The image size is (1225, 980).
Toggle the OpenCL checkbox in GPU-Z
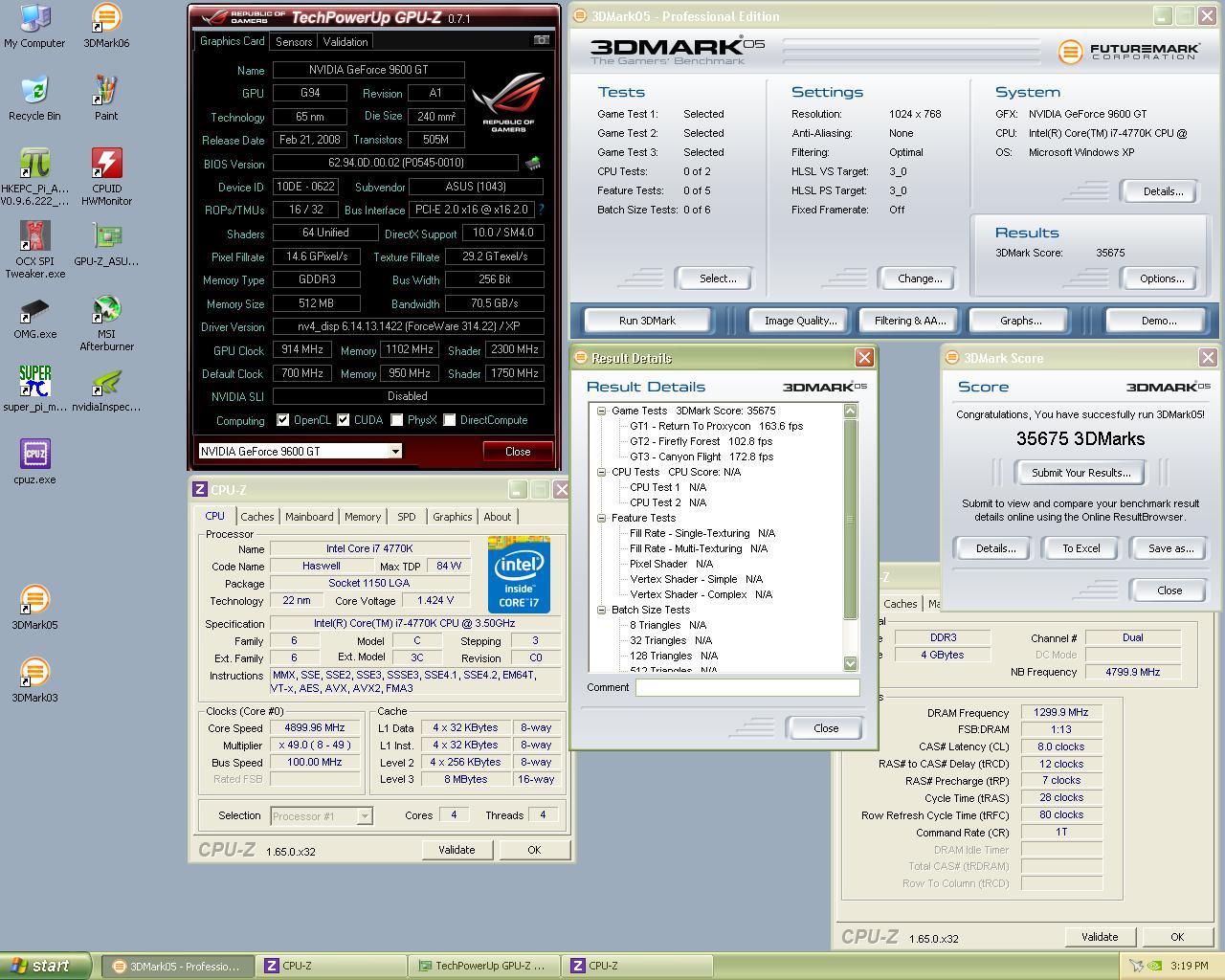pyautogui.click(x=282, y=420)
